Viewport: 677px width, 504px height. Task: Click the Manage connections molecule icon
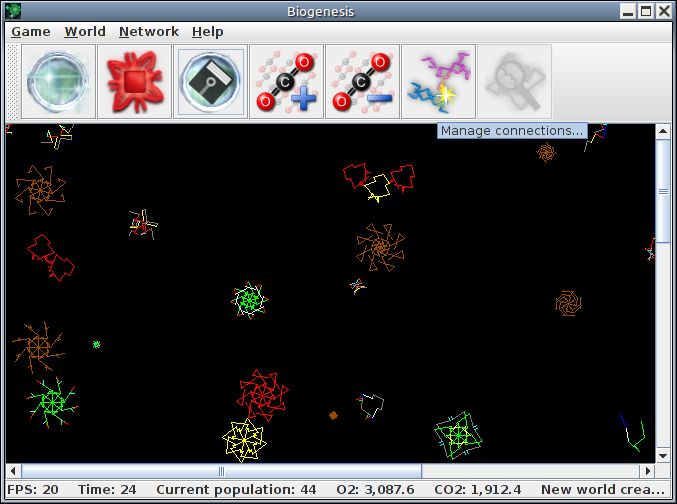[x=438, y=81]
